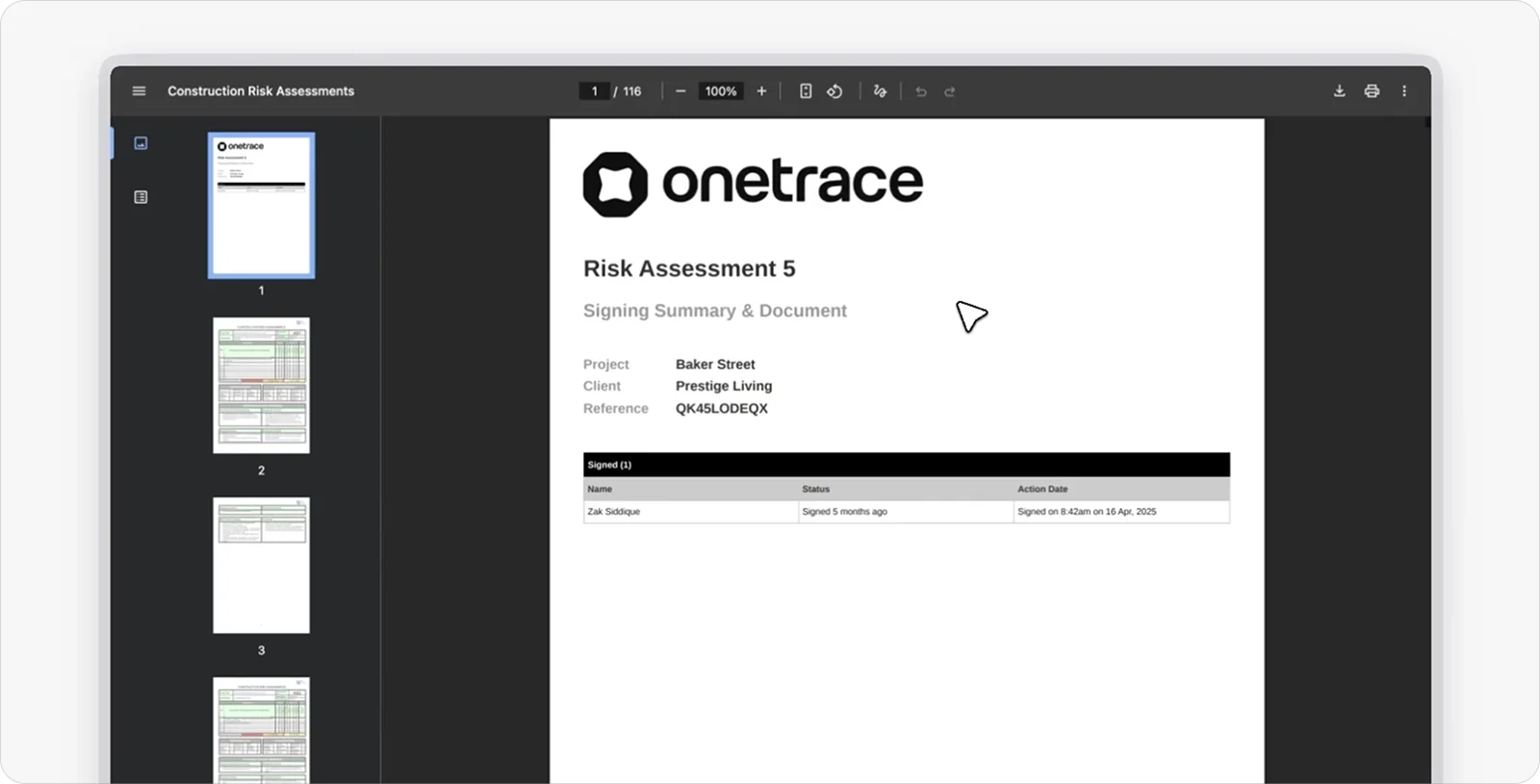Viewport: 1540px width, 784px height.
Task: Click the 100% zoom level field
Action: pos(721,91)
